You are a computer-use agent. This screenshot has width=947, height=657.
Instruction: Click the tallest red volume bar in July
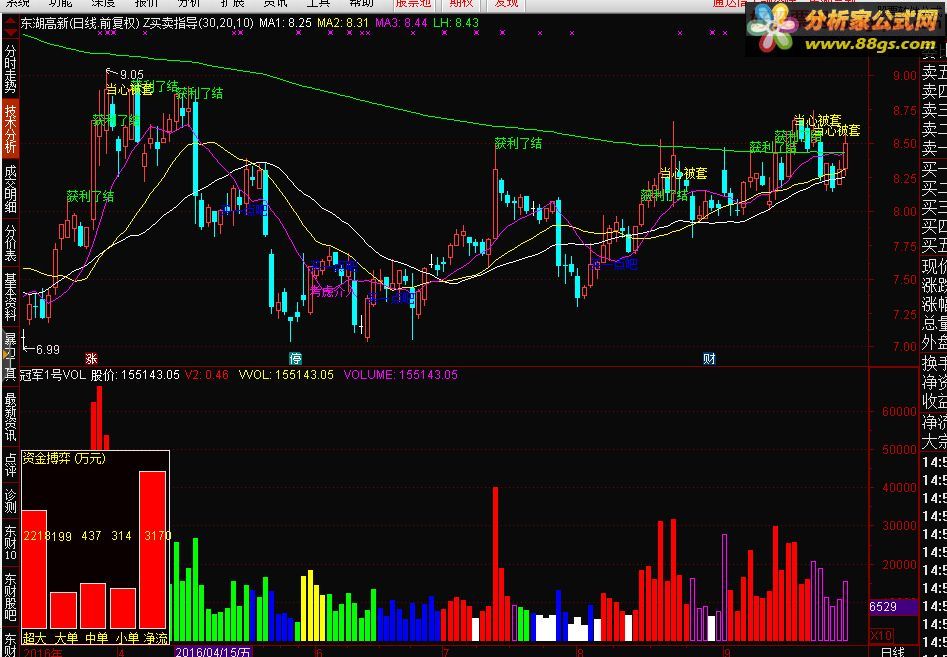click(x=495, y=564)
